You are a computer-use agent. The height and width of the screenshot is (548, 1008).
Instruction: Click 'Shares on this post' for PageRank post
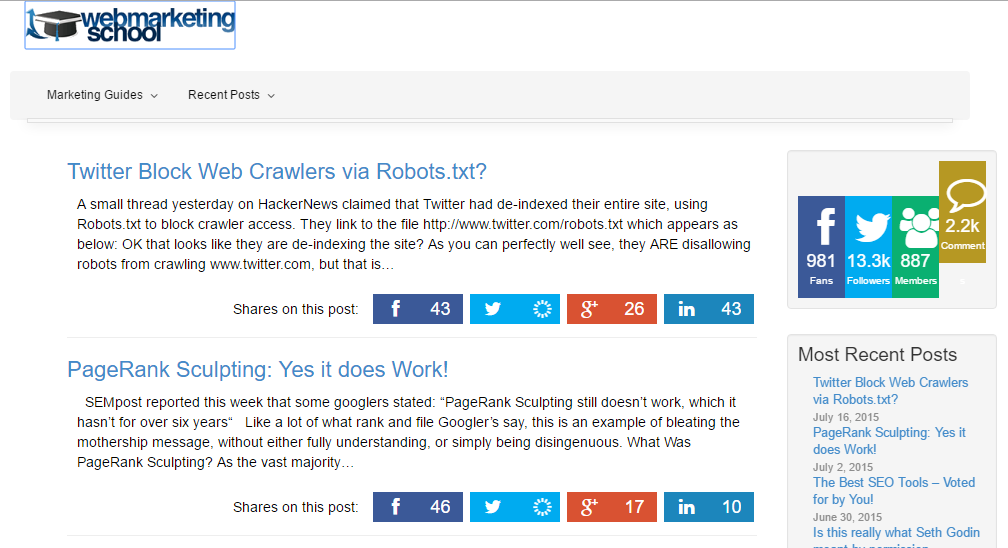pos(296,507)
